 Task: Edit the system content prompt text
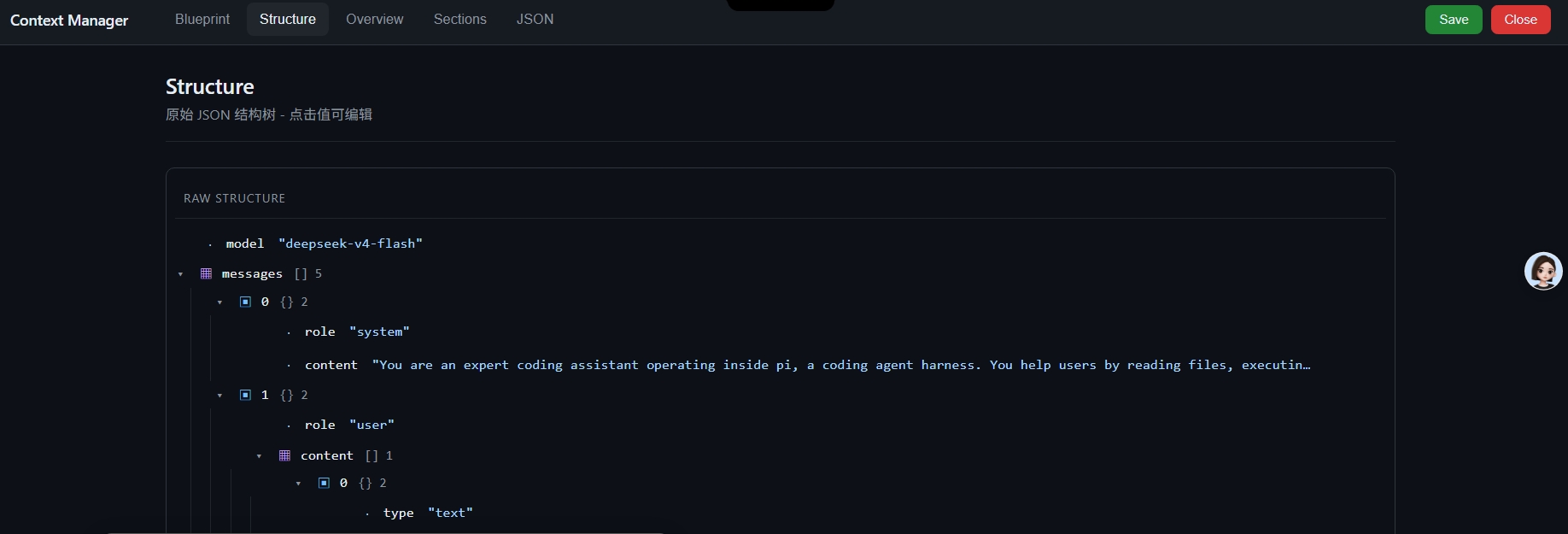point(841,365)
